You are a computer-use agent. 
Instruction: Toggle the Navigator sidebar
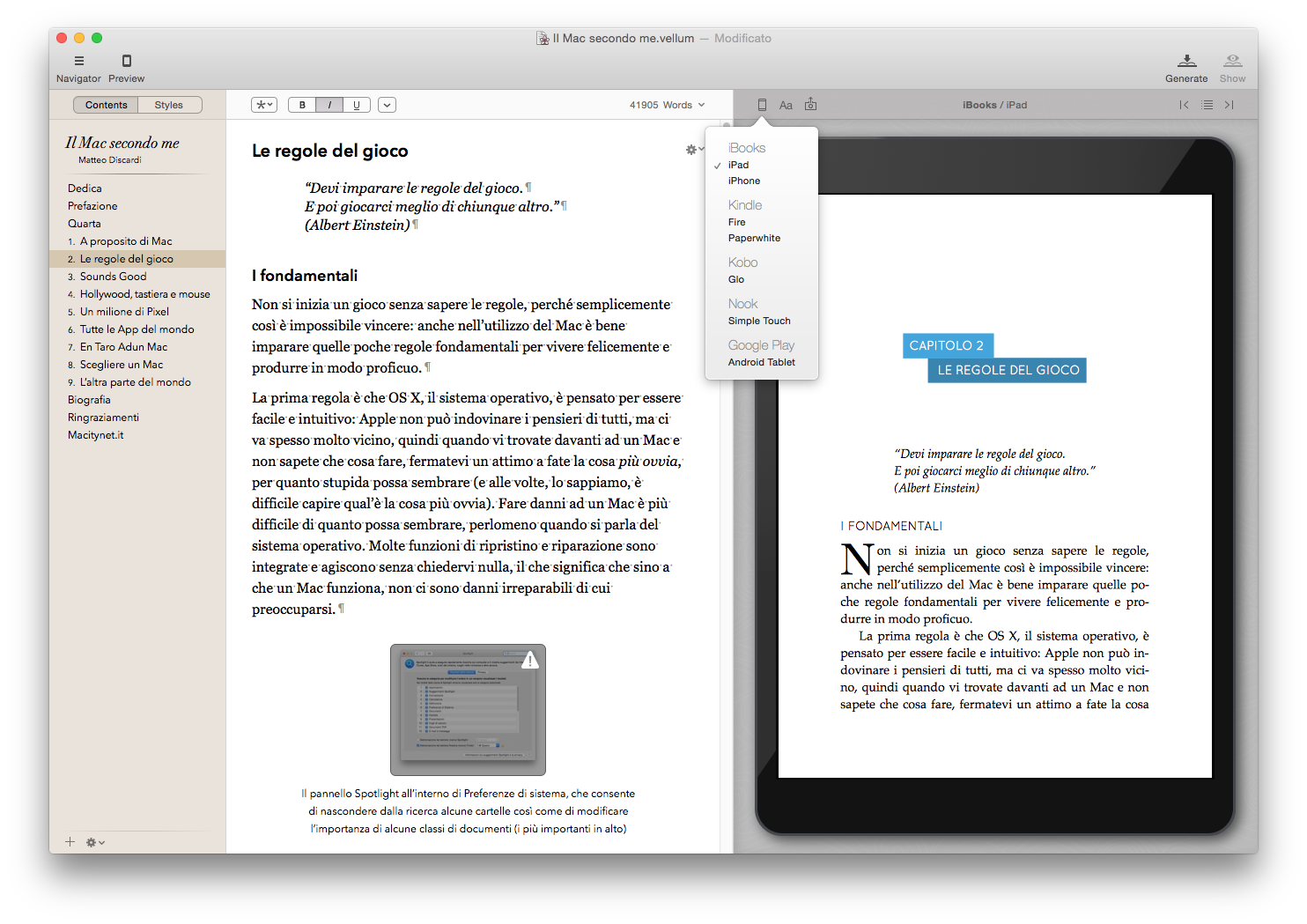point(79,61)
